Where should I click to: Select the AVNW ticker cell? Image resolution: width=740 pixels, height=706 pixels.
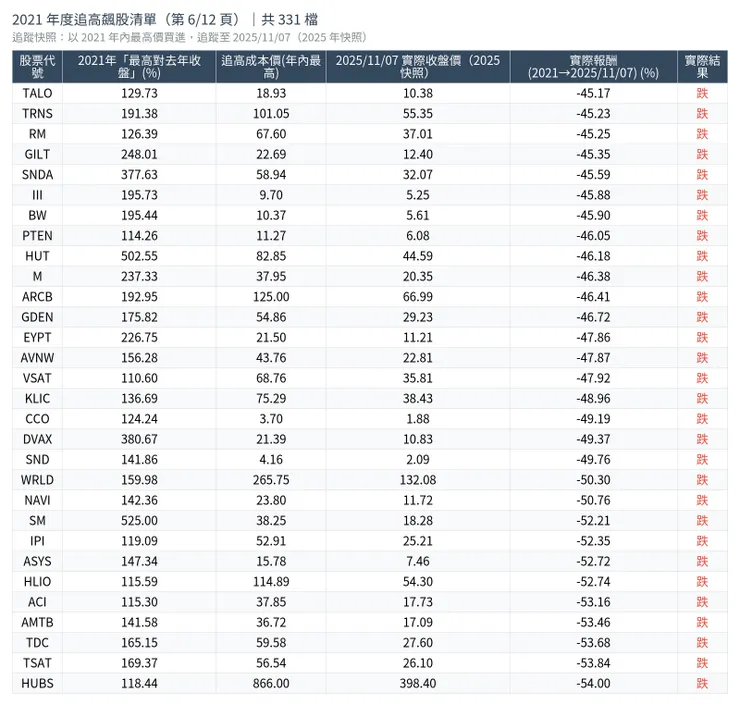[x=37, y=358]
